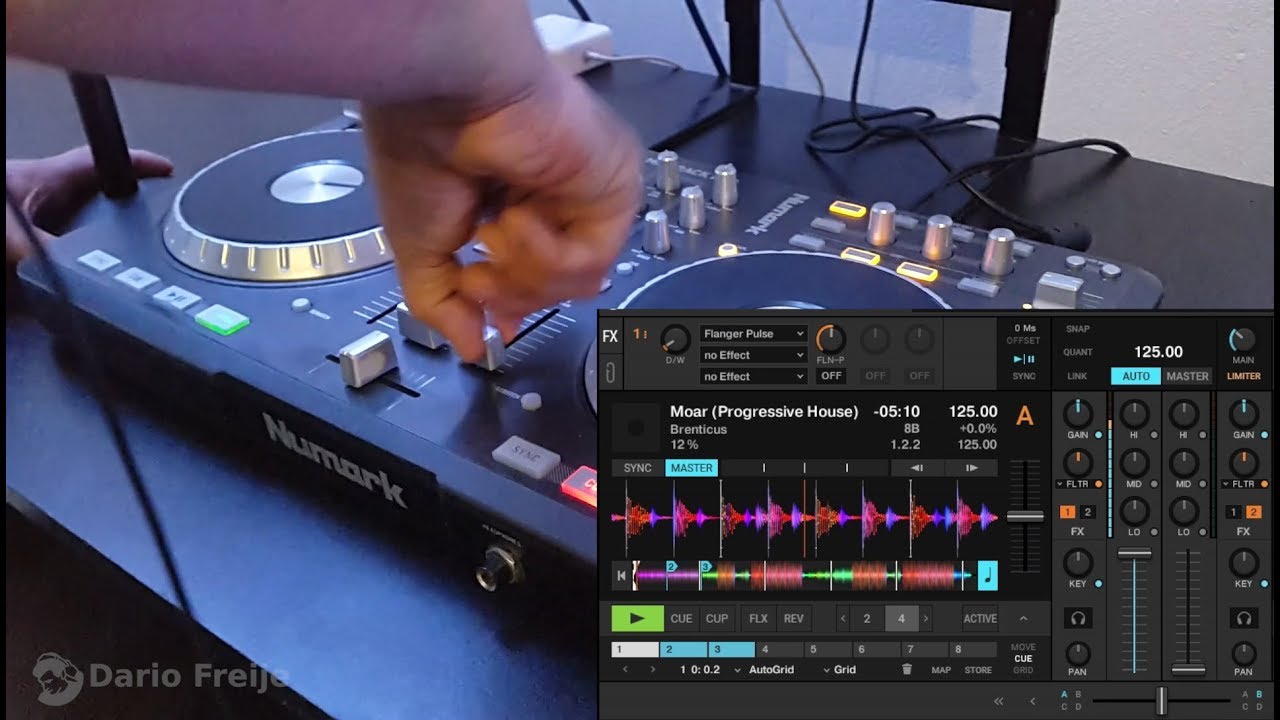The height and width of the screenshot is (720, 1280).
Task: Select loop size 4
Action: (x=901, y=619)
